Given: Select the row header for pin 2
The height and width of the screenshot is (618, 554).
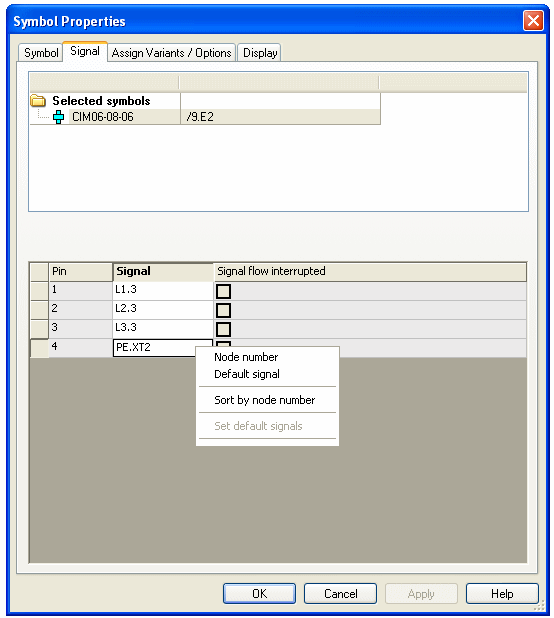Looking at the screenshot, I should [39, 309].
